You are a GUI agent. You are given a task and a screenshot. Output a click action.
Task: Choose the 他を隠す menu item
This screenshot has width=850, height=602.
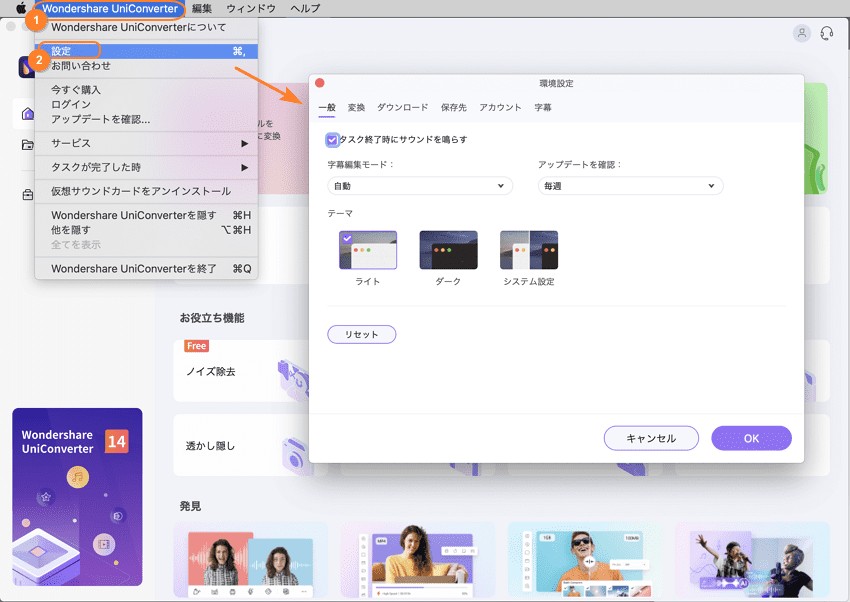pos(146,230)
